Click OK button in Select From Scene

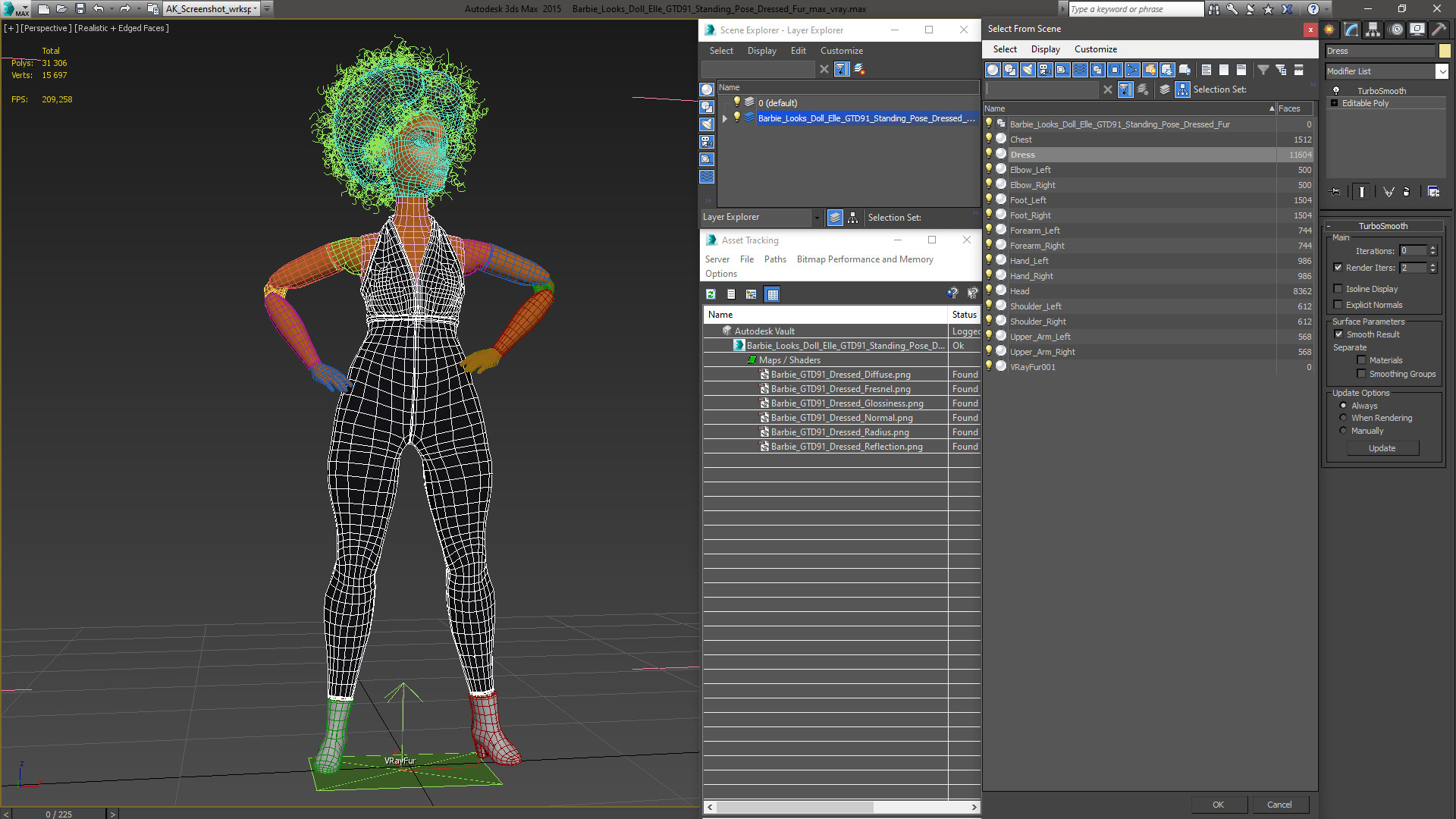click(1218, 805)
